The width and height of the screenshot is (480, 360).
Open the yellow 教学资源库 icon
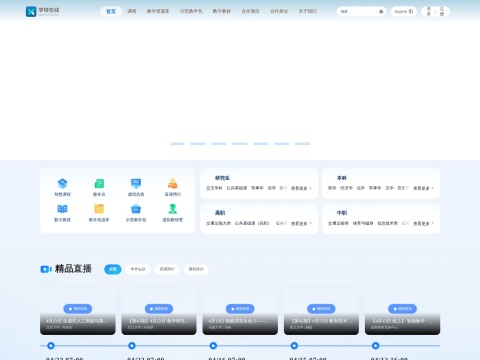click(99, 209)
